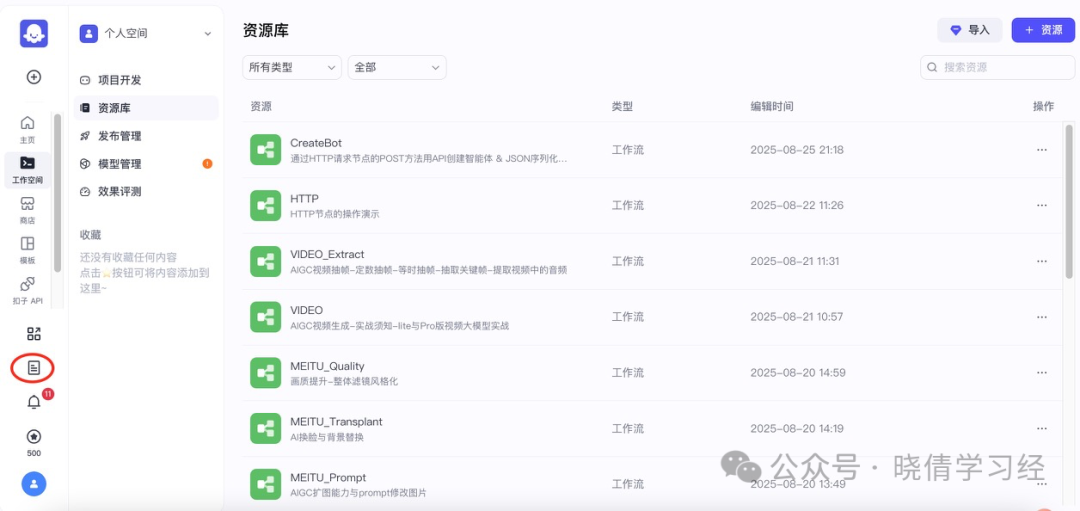Click the + 资源 button
This screenshot has height=511, width=1080.
coord(1043,30)
